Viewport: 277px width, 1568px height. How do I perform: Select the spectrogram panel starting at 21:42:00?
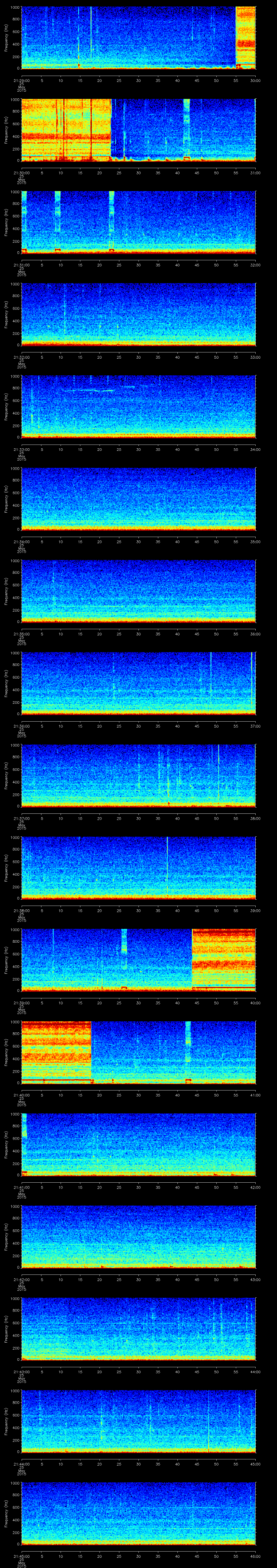click(138, 1237)
